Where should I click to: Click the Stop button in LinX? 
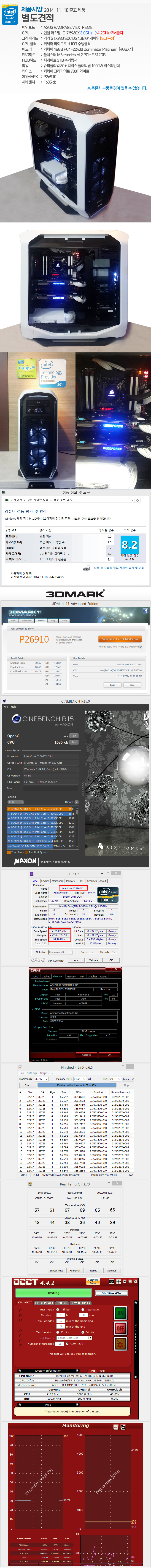tap(126, 1085)
